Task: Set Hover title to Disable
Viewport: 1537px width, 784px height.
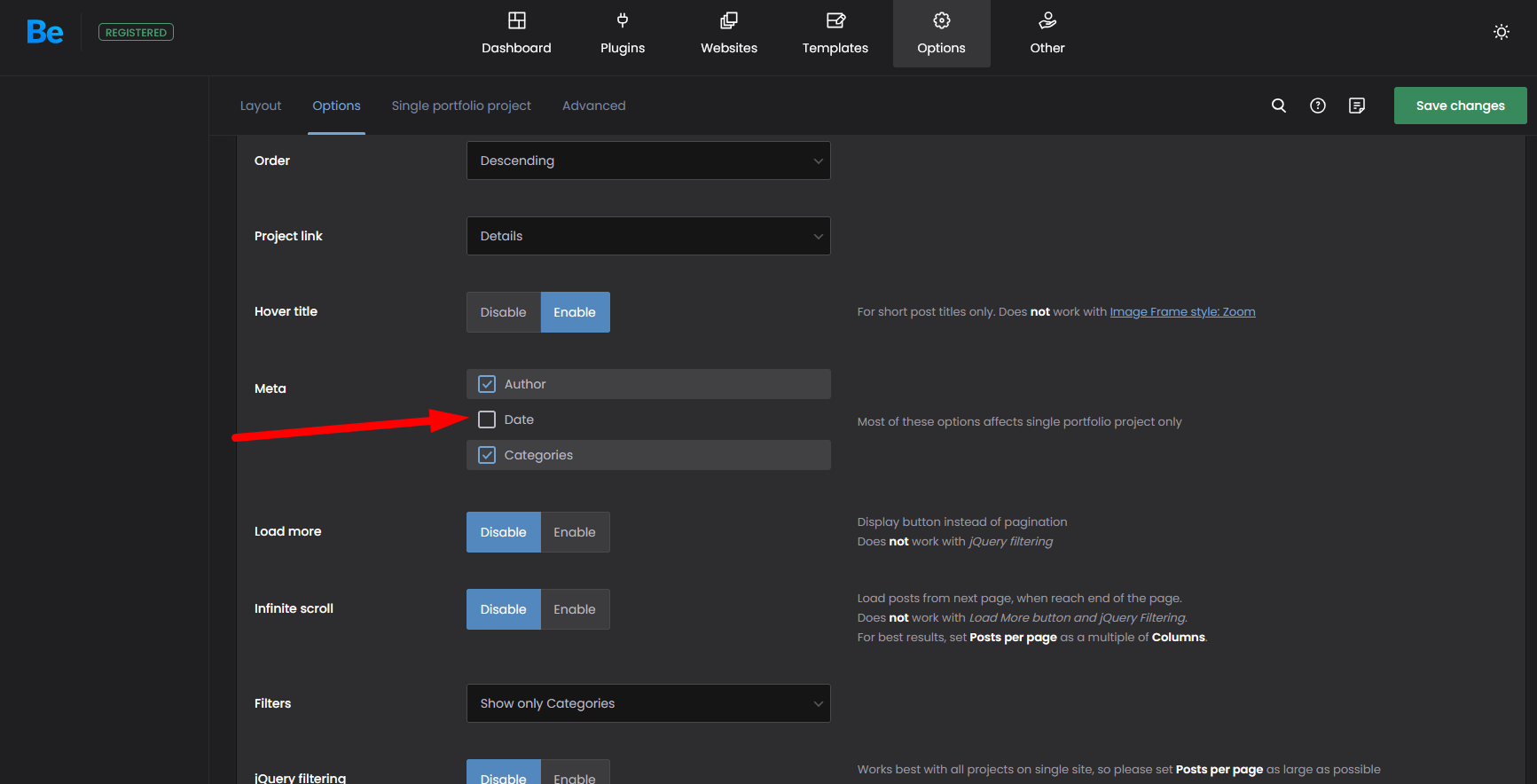Action: coord(504,312)
